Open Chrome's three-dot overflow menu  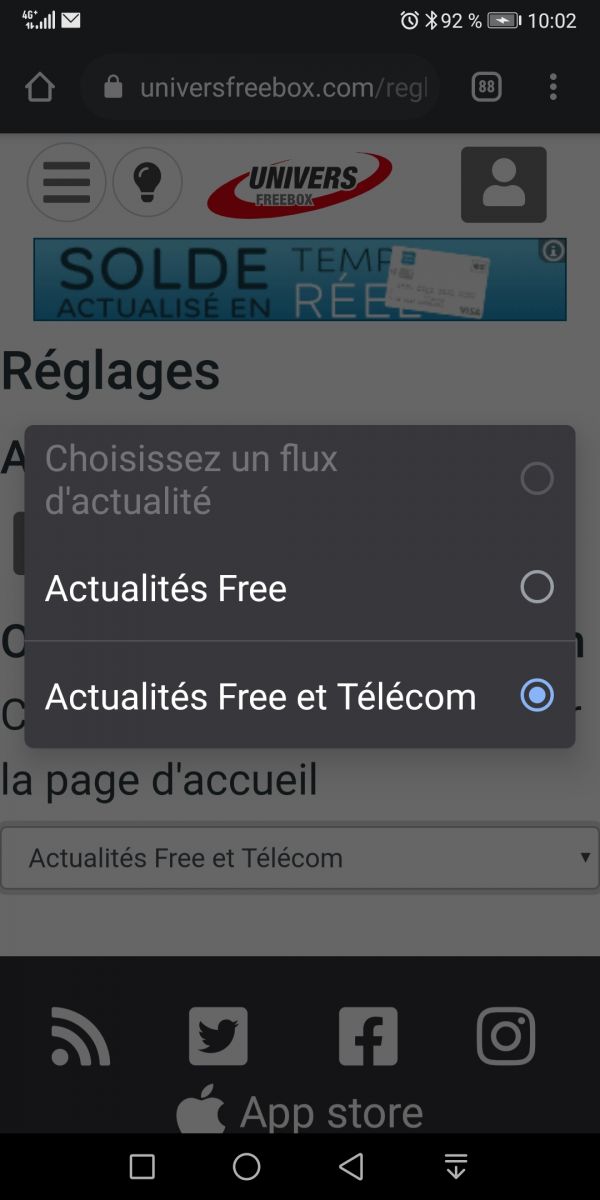553,88
